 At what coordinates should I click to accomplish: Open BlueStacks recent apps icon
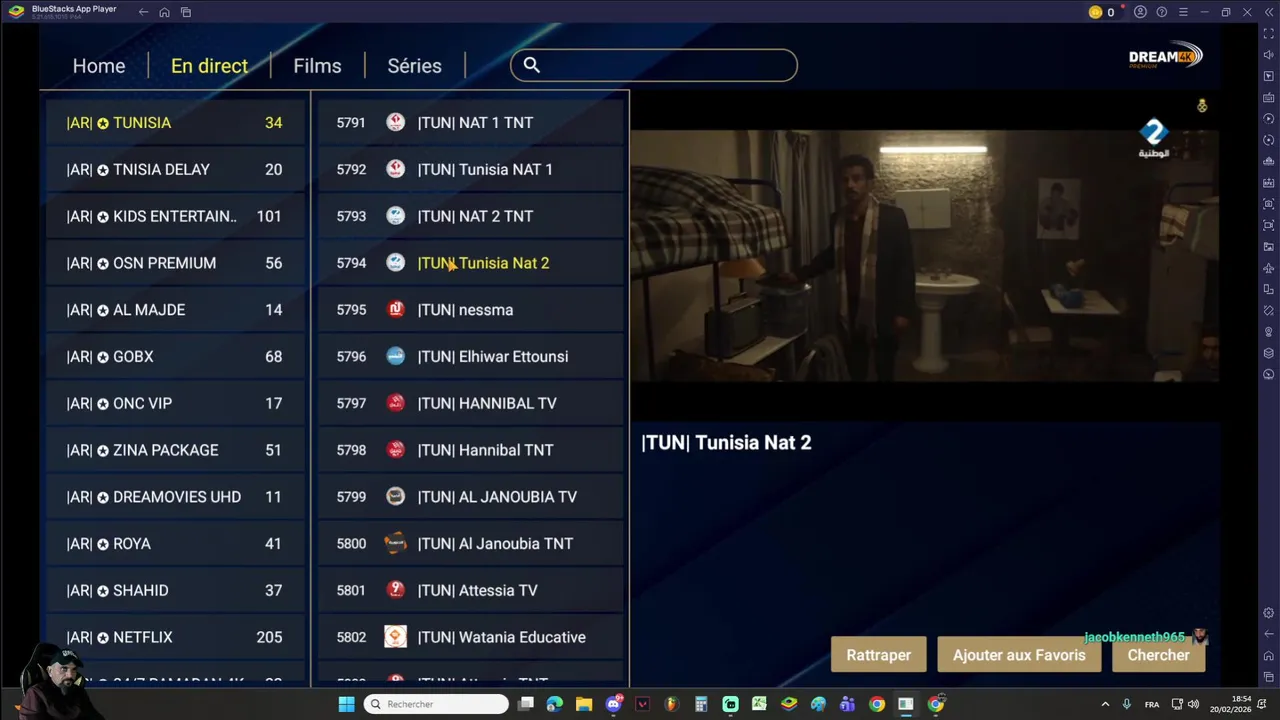(x=186, y=12)
